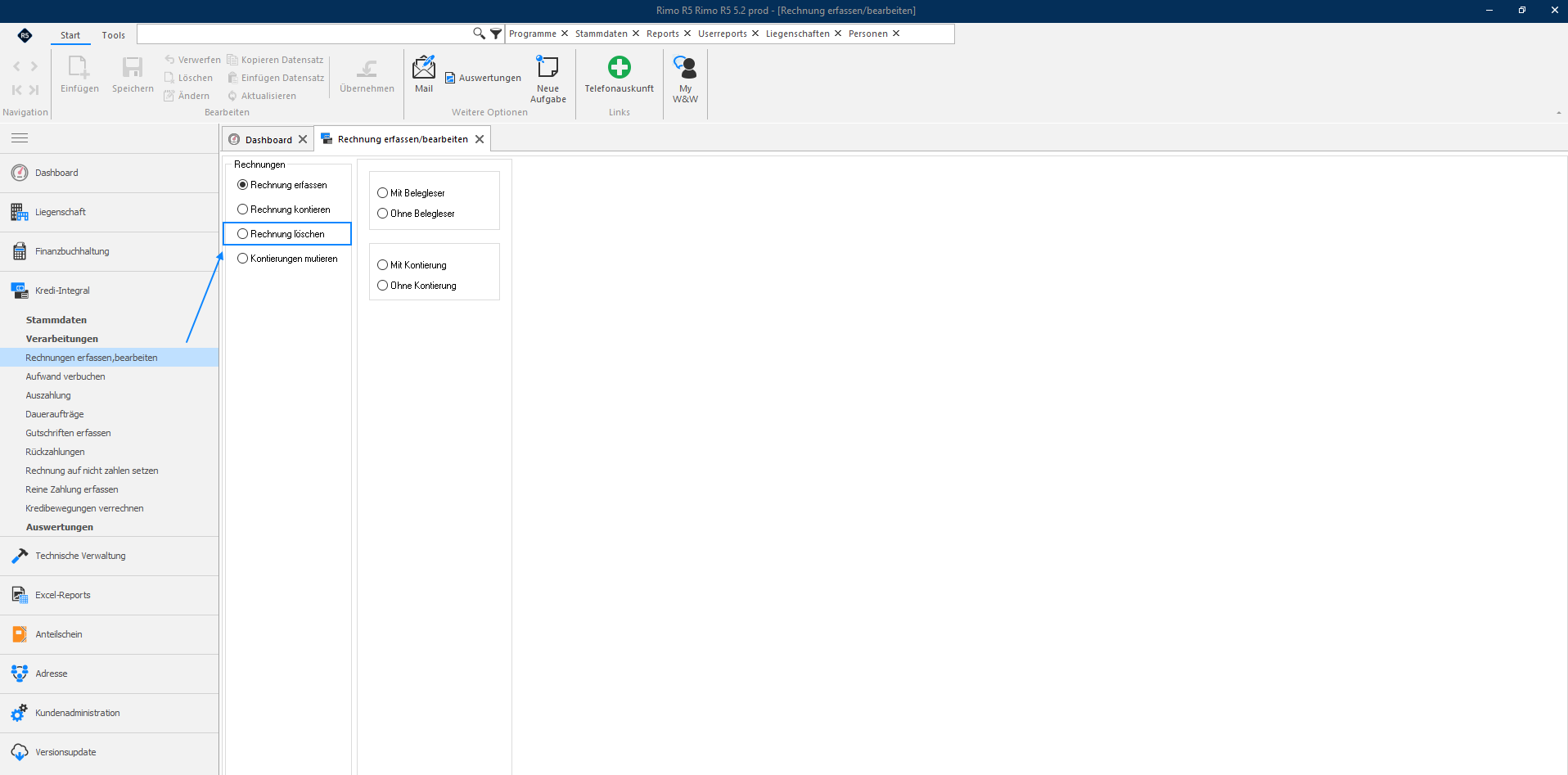Open Finanzbuchhaltung calculator icon in sidebar

click(x=20, y=251)
